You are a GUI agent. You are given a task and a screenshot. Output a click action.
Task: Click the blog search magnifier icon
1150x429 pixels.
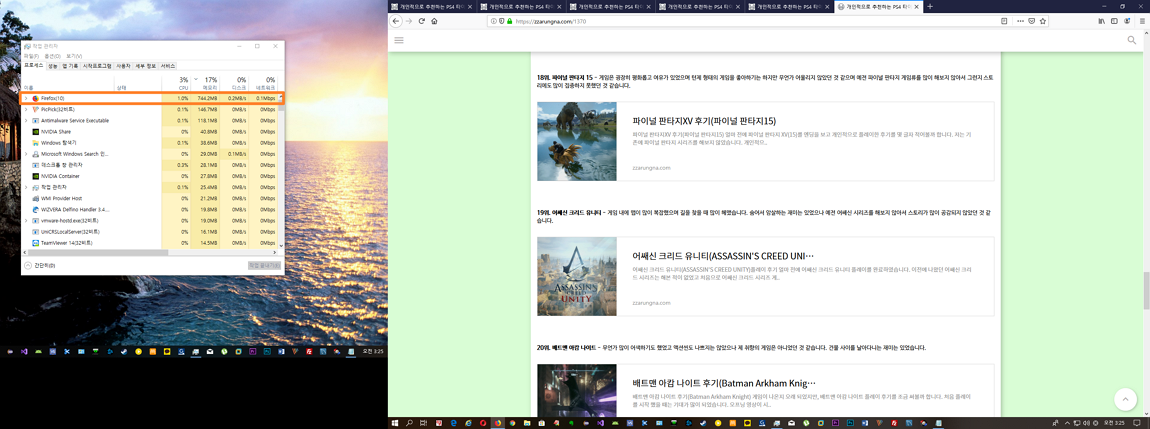[x=1132, y=40]
